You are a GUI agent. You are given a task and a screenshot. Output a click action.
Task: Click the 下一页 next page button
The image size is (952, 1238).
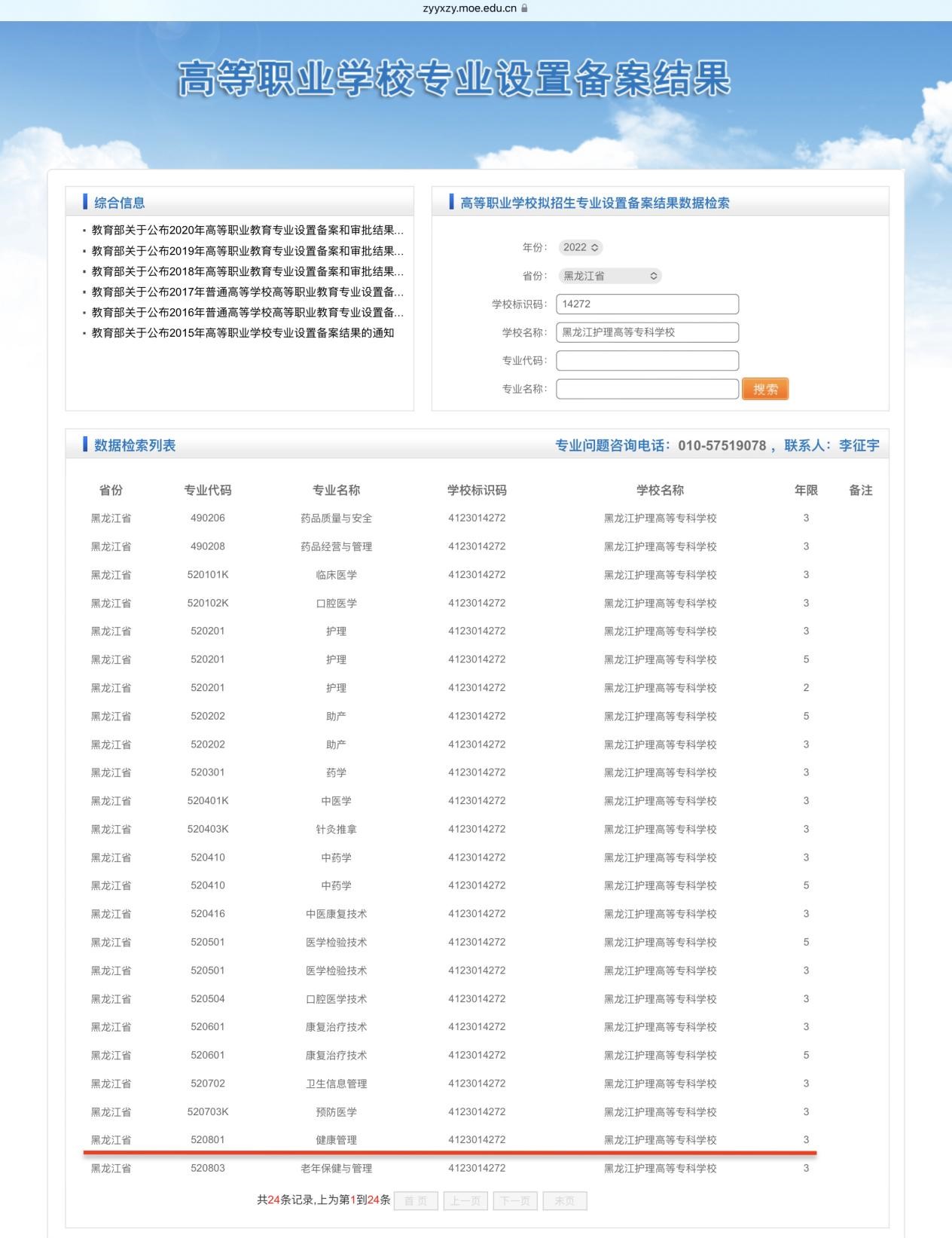(x=515, y=1200)
